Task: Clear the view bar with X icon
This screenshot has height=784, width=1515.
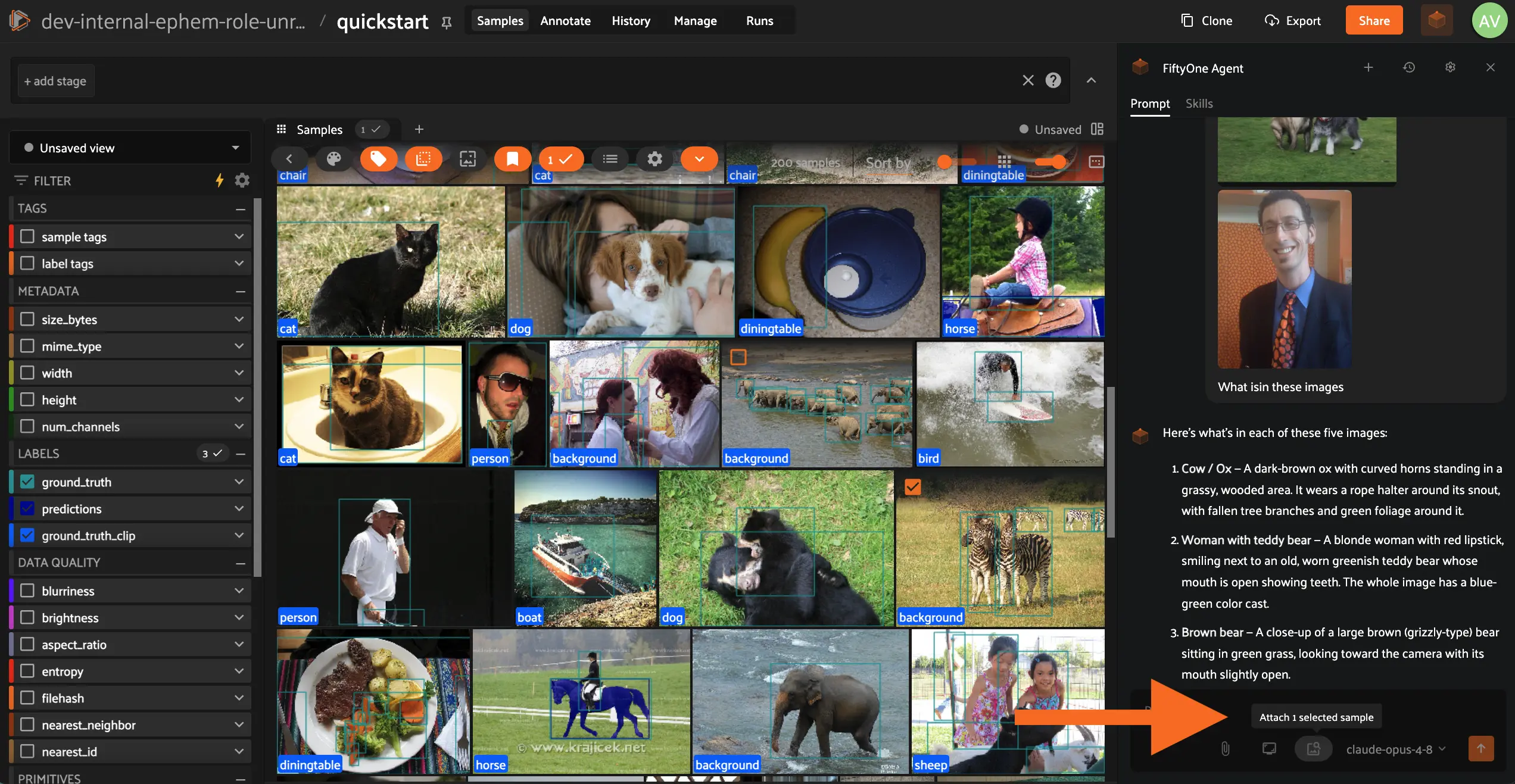Action: [1028, 80]
